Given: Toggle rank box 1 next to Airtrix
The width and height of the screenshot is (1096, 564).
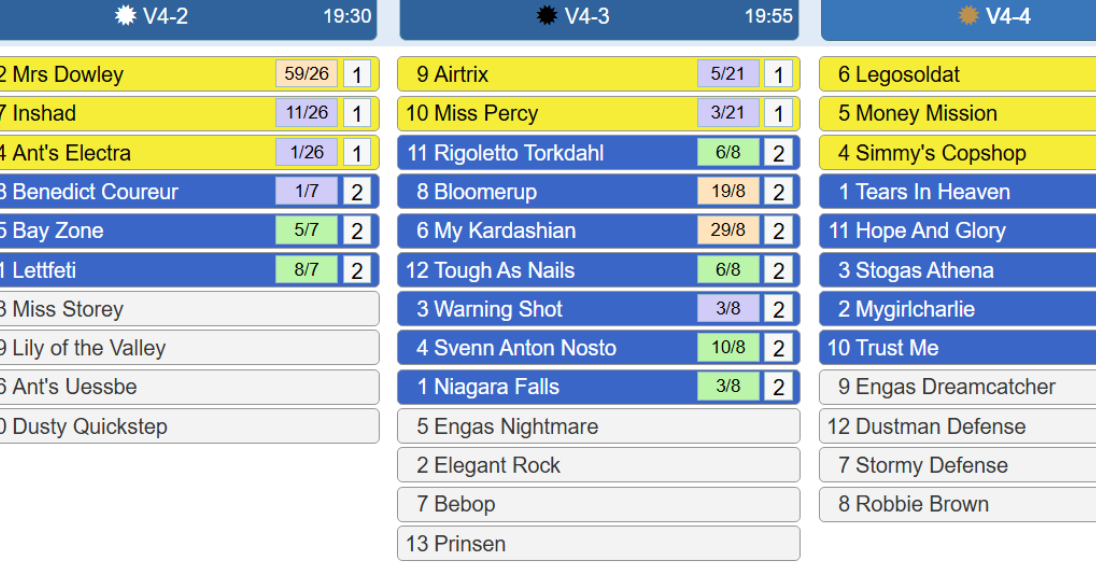Looking at the screenshot, I should point(778,74).
